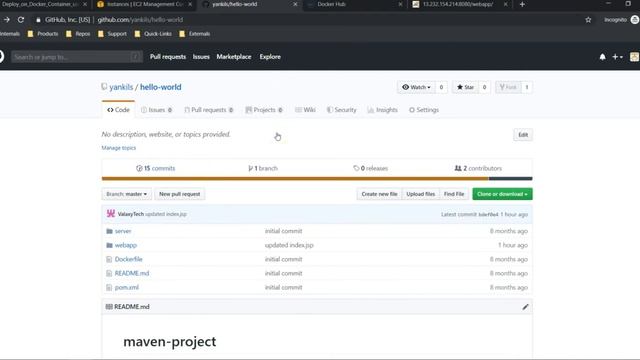Open the hello-world repository name link
This screenshot has width=640, height=360.
pyautogui.click(x=160, y=87)
